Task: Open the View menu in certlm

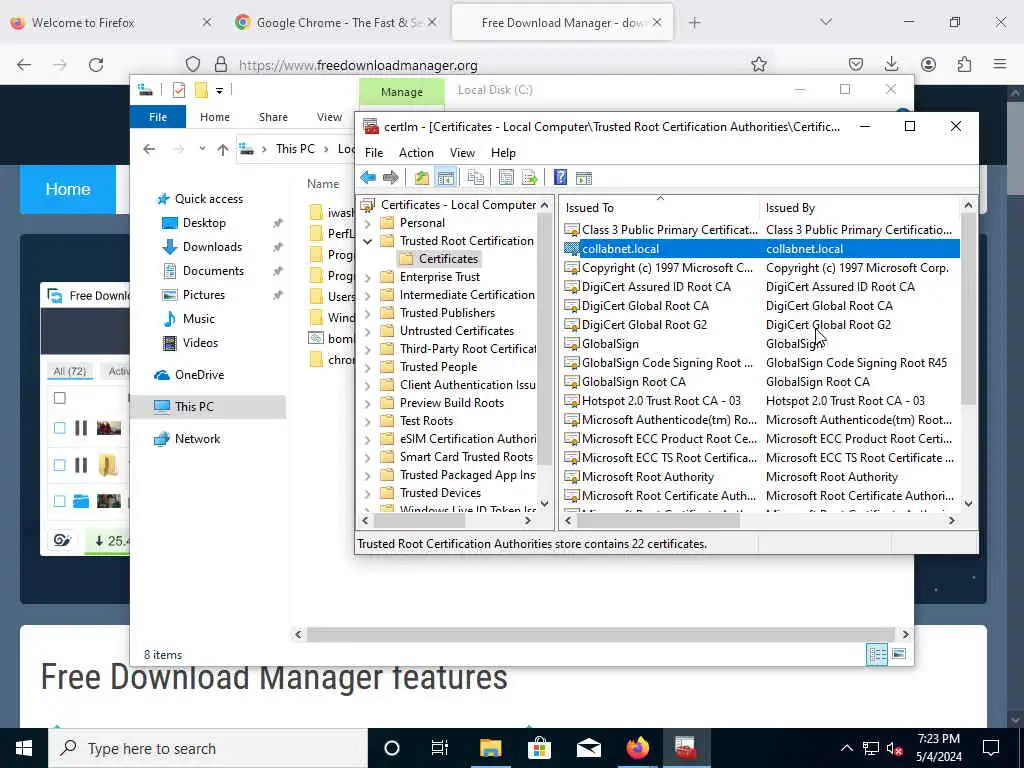Action: click(462, 153)
